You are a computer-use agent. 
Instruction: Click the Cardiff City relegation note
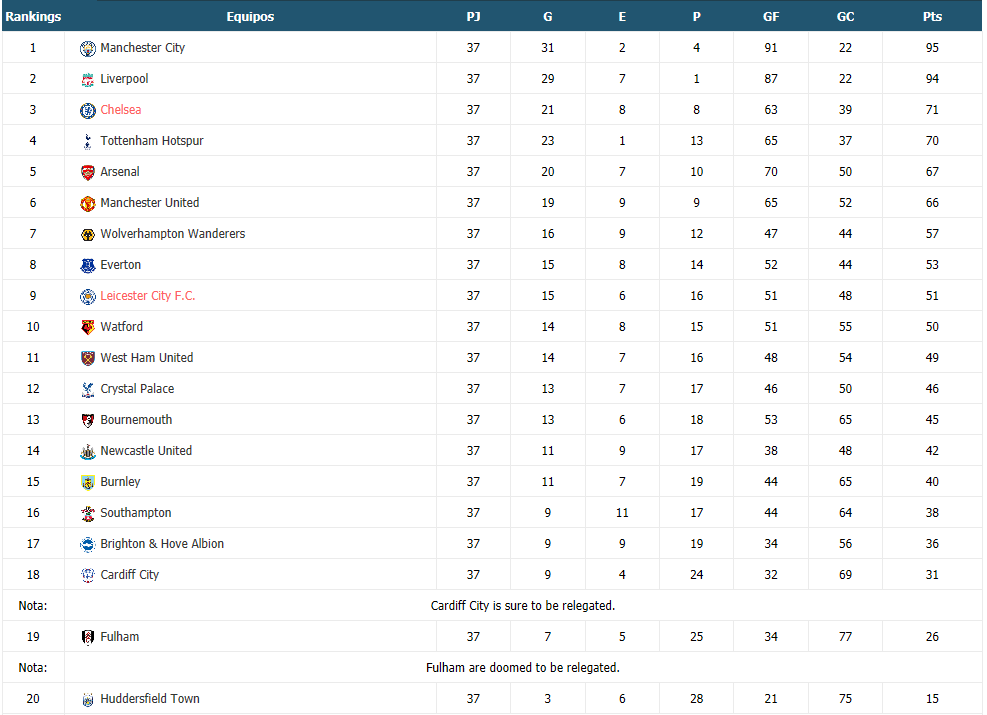click(522, 605)
